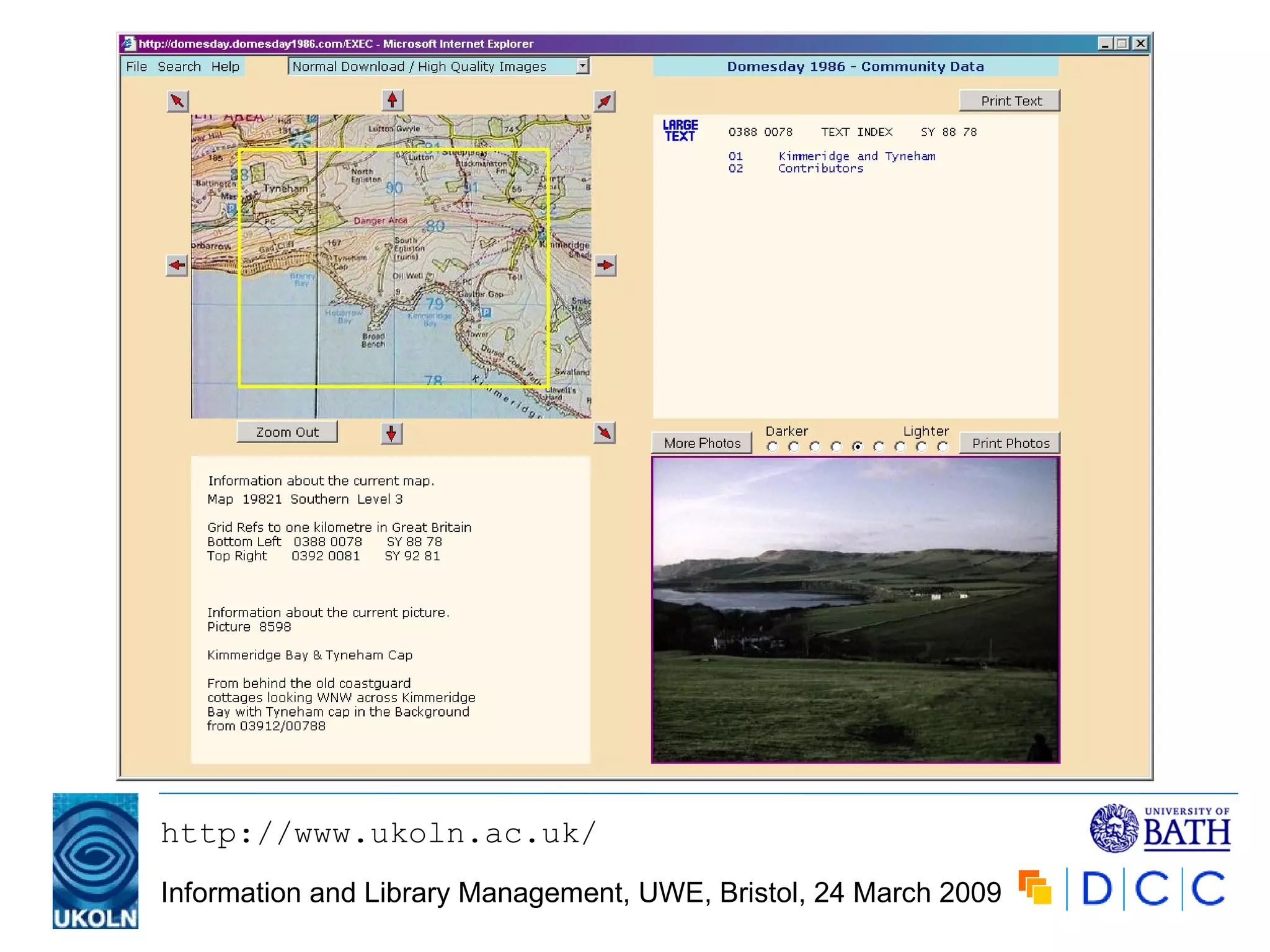Pan map north-west with diagonal arrow
The height and width of the screenshot is (952, 1270).
[x=178, y=101]
